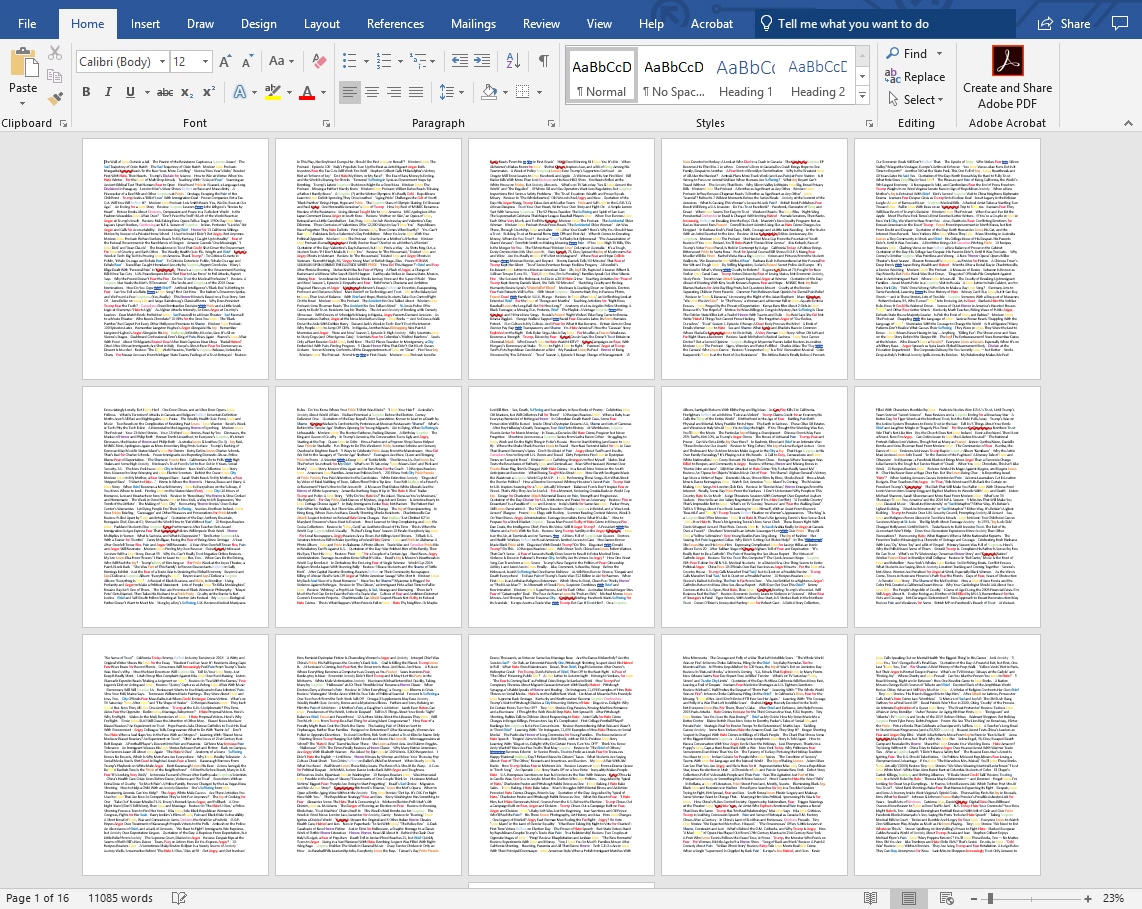Cut selection with the scissors icon
Image resolution: width=1142 pixels, height=909 pixels.
pos(55,52)
